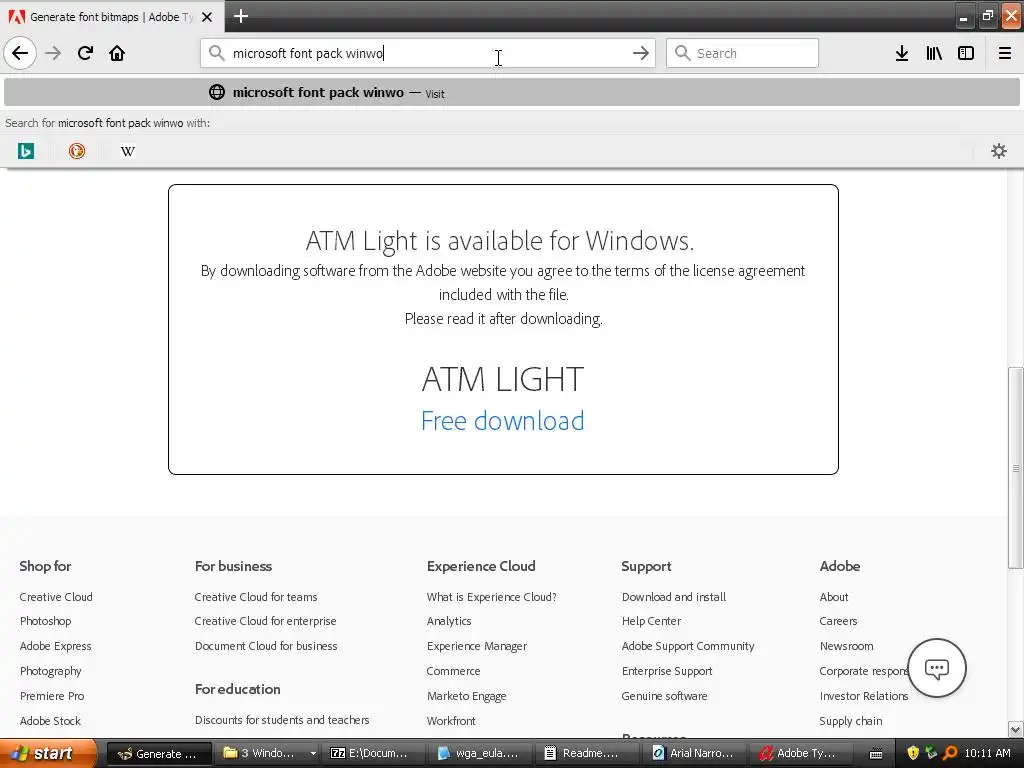Click the page vertical scrollbar thumb
Viewport: 1024px width, 768px height.
[x=1016, y=468]
